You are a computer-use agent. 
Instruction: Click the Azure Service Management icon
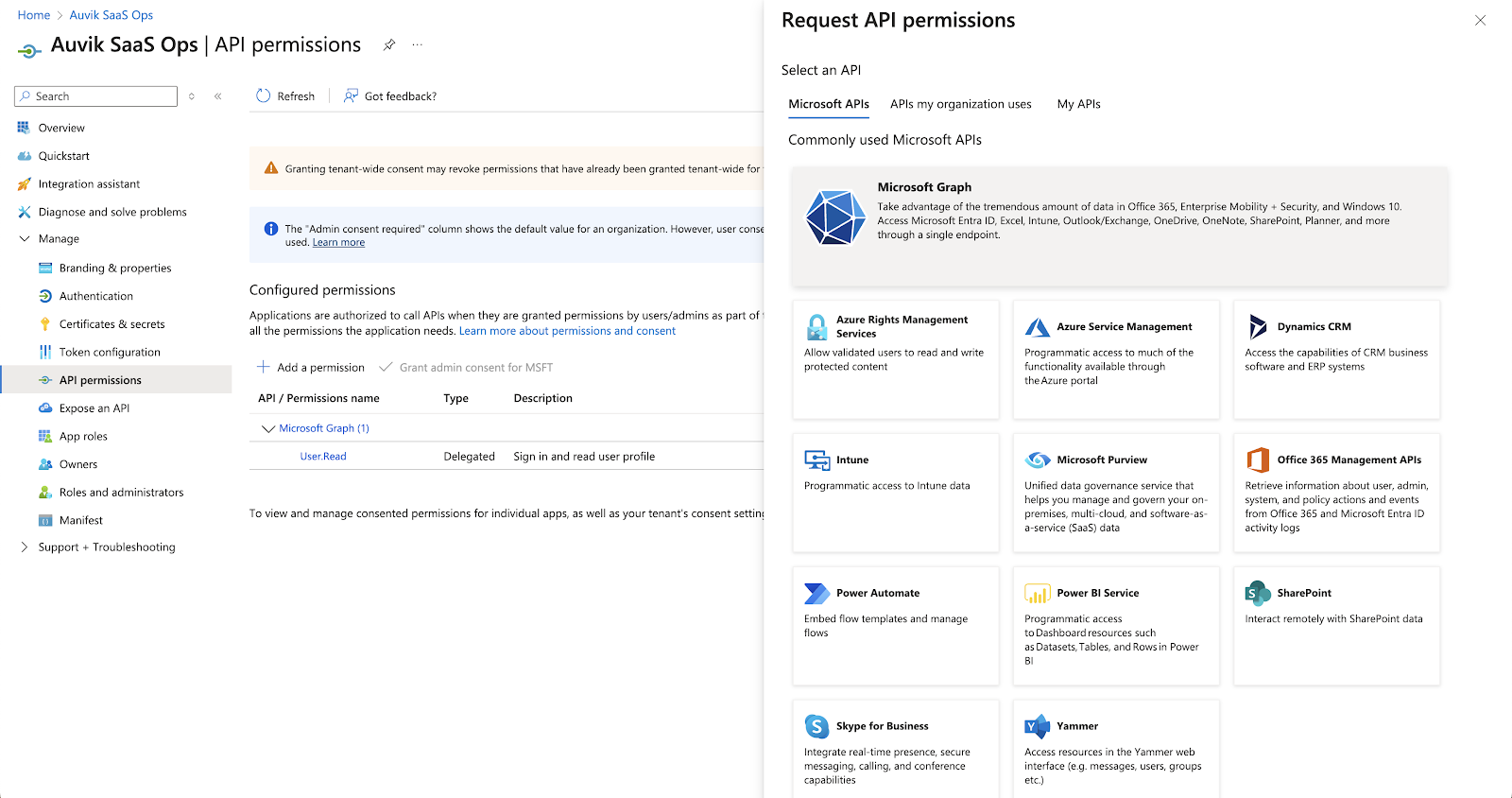pyautogui.click(x=1038, y=327)
